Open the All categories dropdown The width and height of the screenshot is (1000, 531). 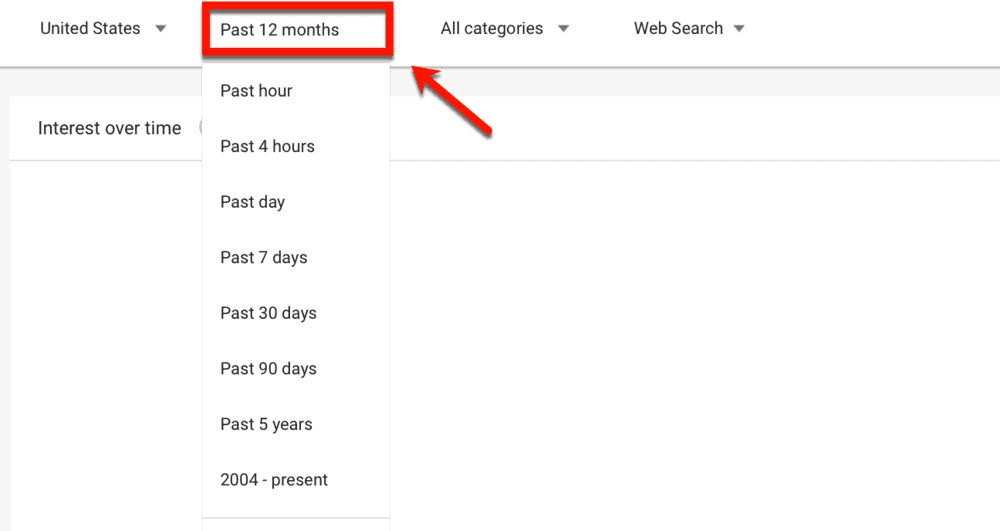tap(504, 29)
